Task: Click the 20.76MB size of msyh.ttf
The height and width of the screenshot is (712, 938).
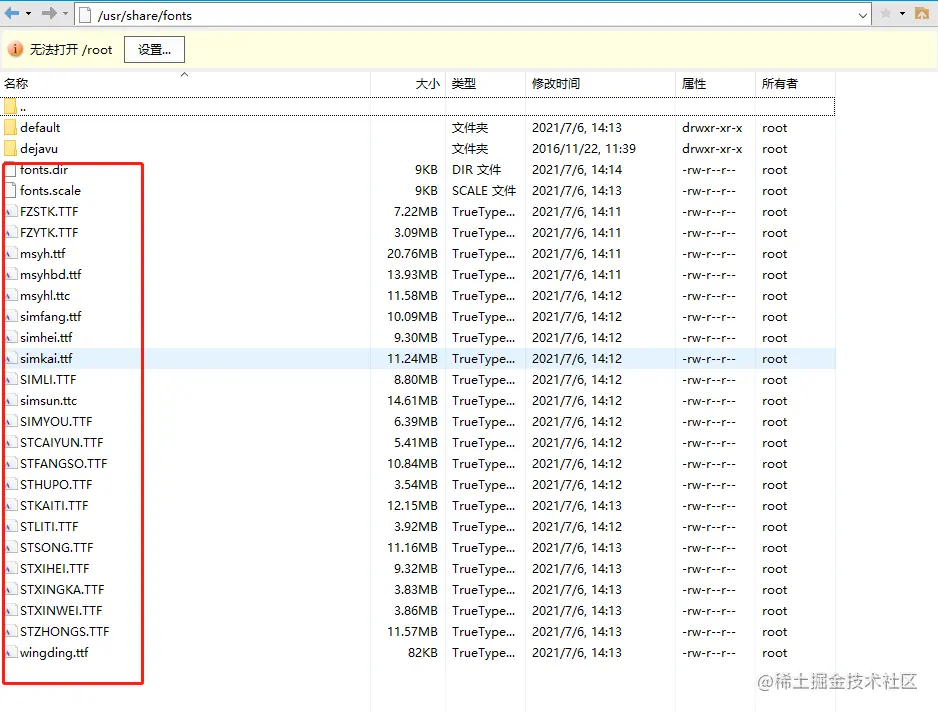Action: click(x=412, y=254)
